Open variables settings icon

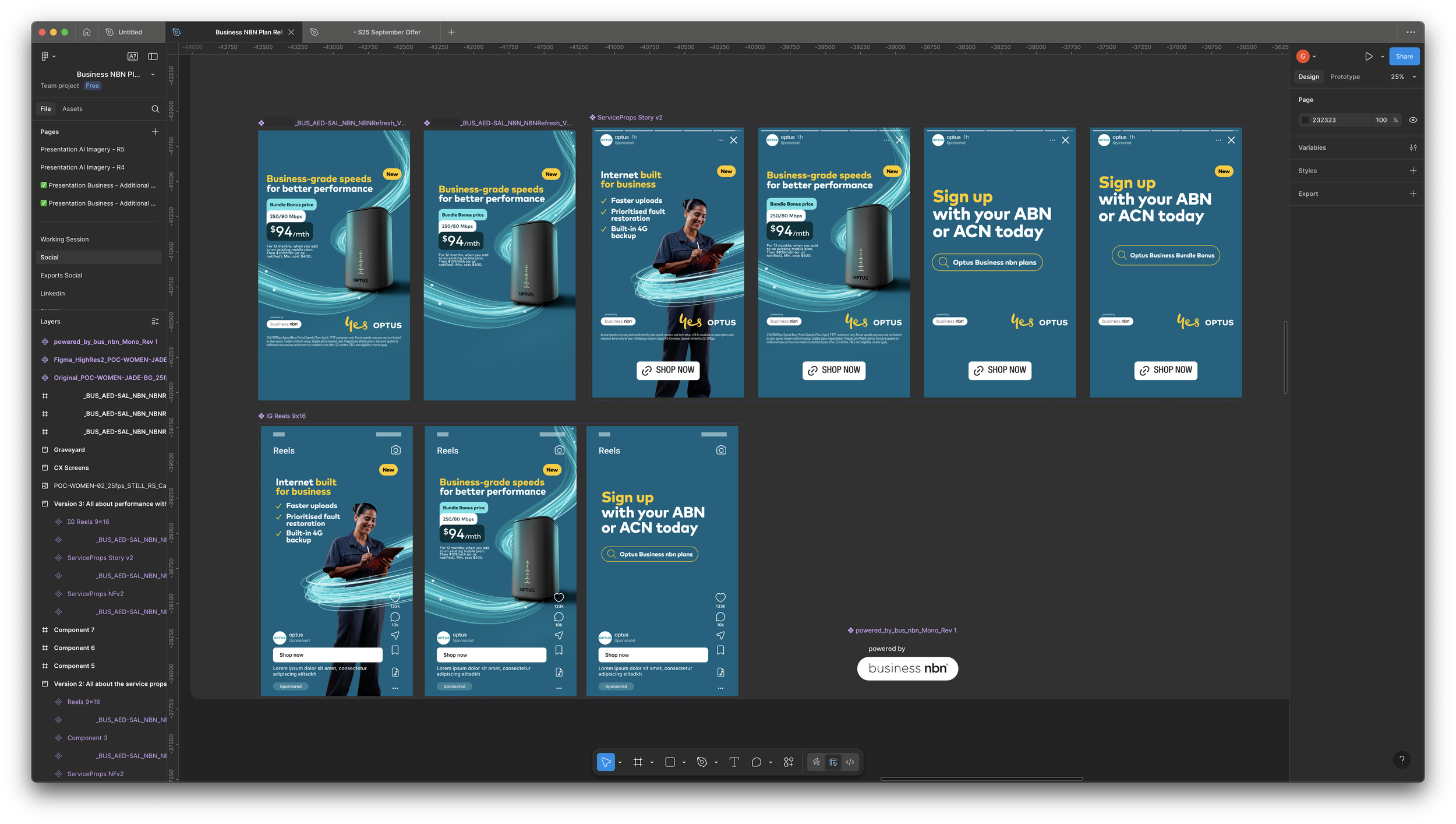pos(1413,148)
